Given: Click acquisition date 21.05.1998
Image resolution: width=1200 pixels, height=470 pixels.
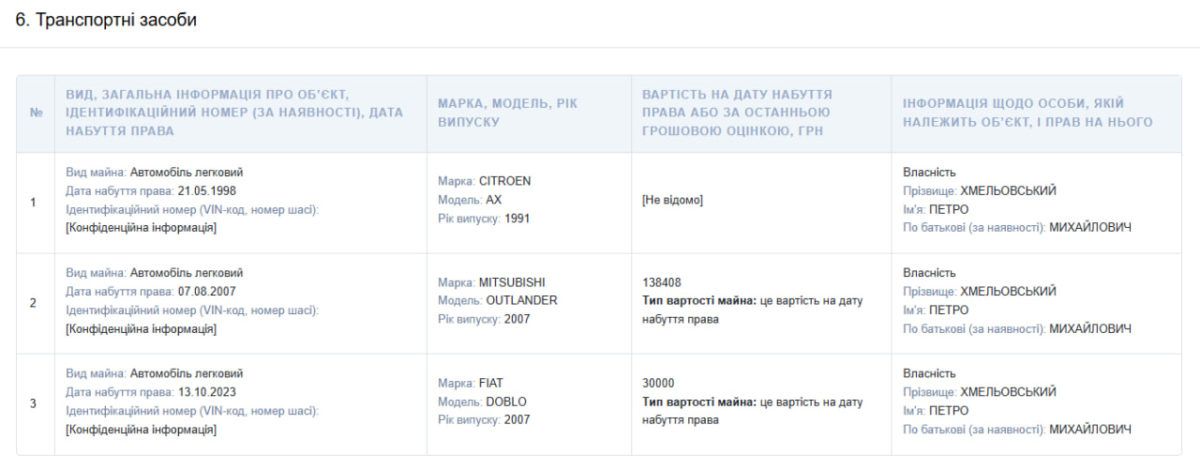Looking at the screenshot, I should [205, 191].
